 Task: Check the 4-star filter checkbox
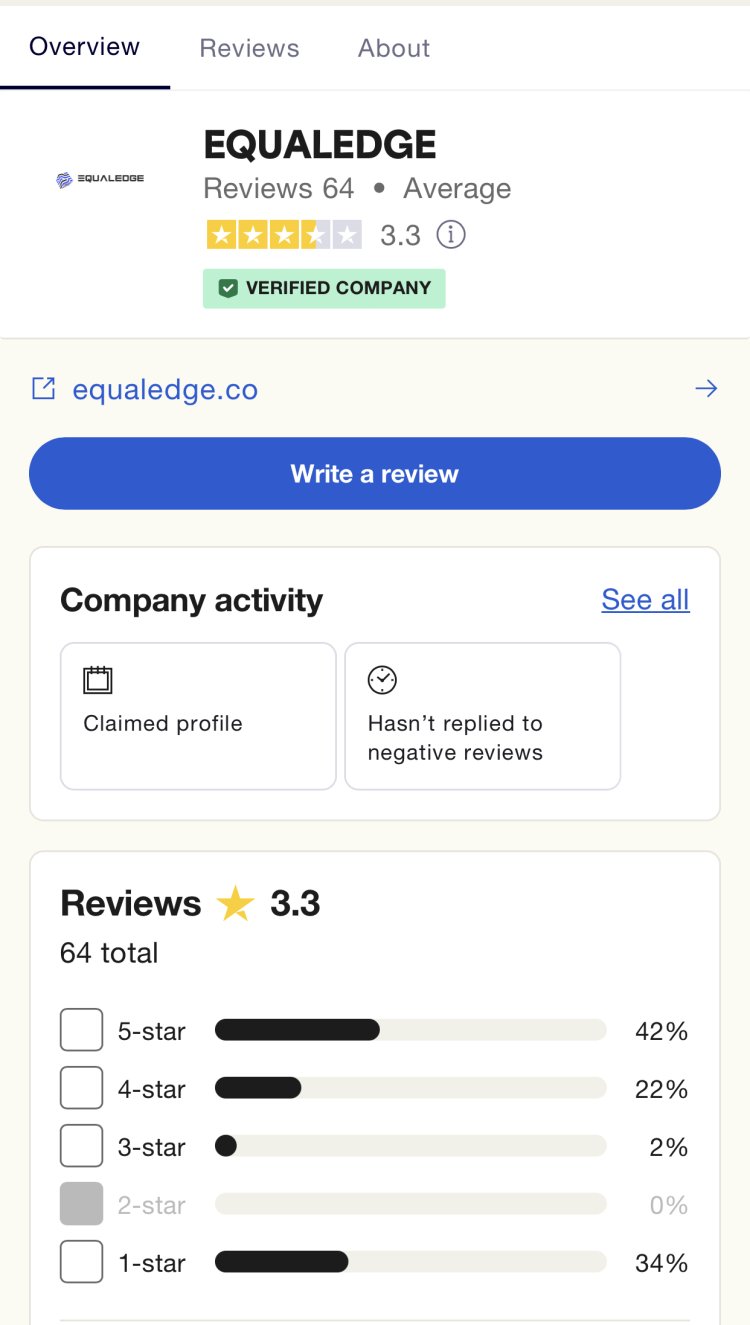point(81,1088)
